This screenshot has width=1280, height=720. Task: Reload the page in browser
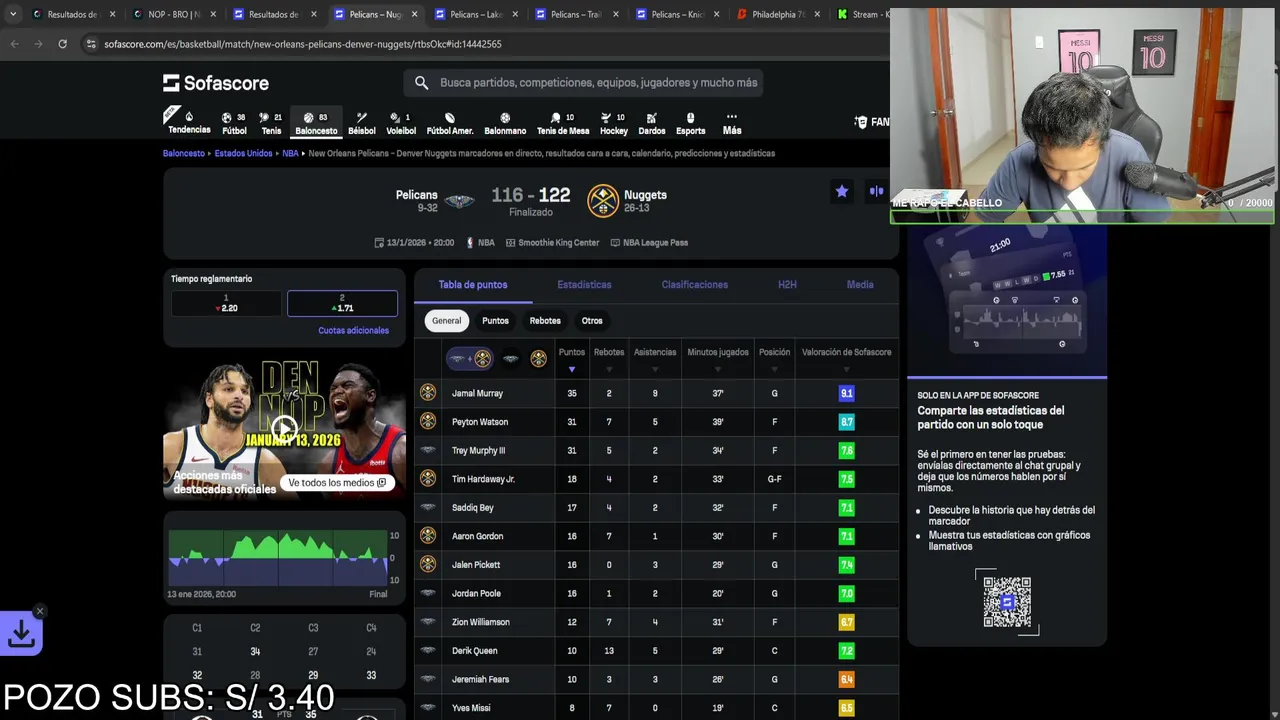[x=62, y=44]
